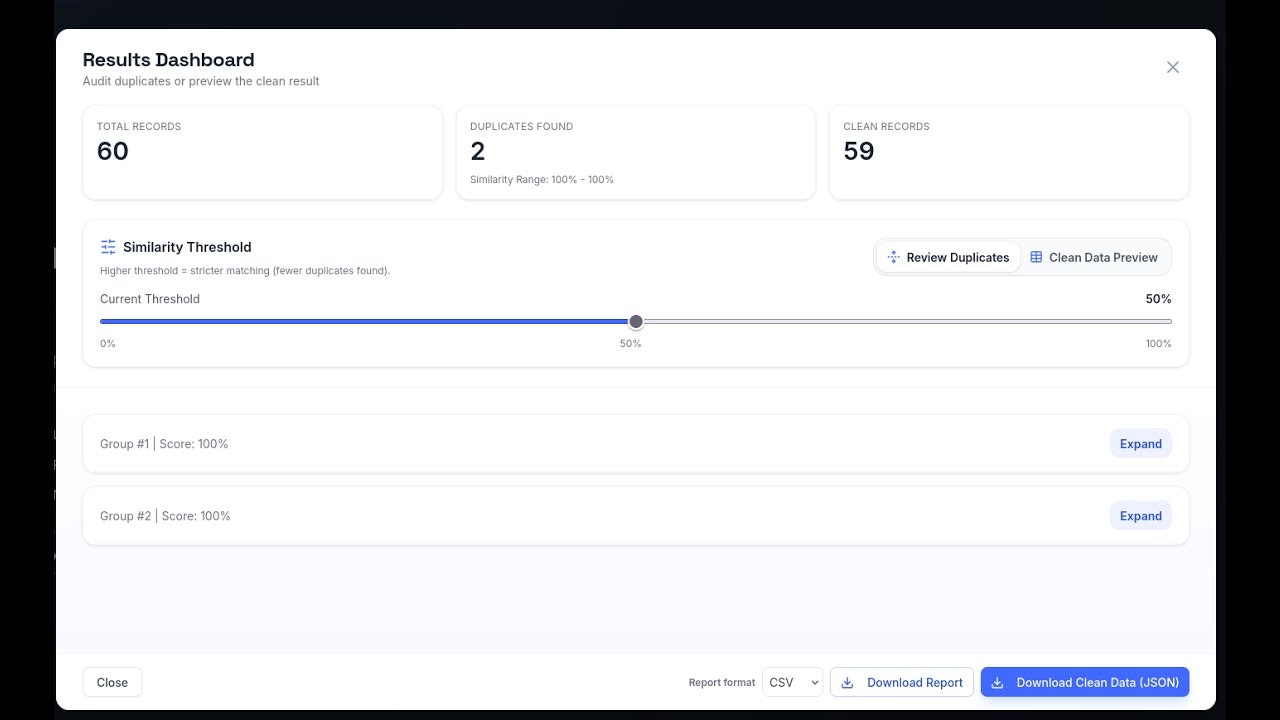
Task: Click the download icon on Download Clean Data
Action: click(997, 682)
